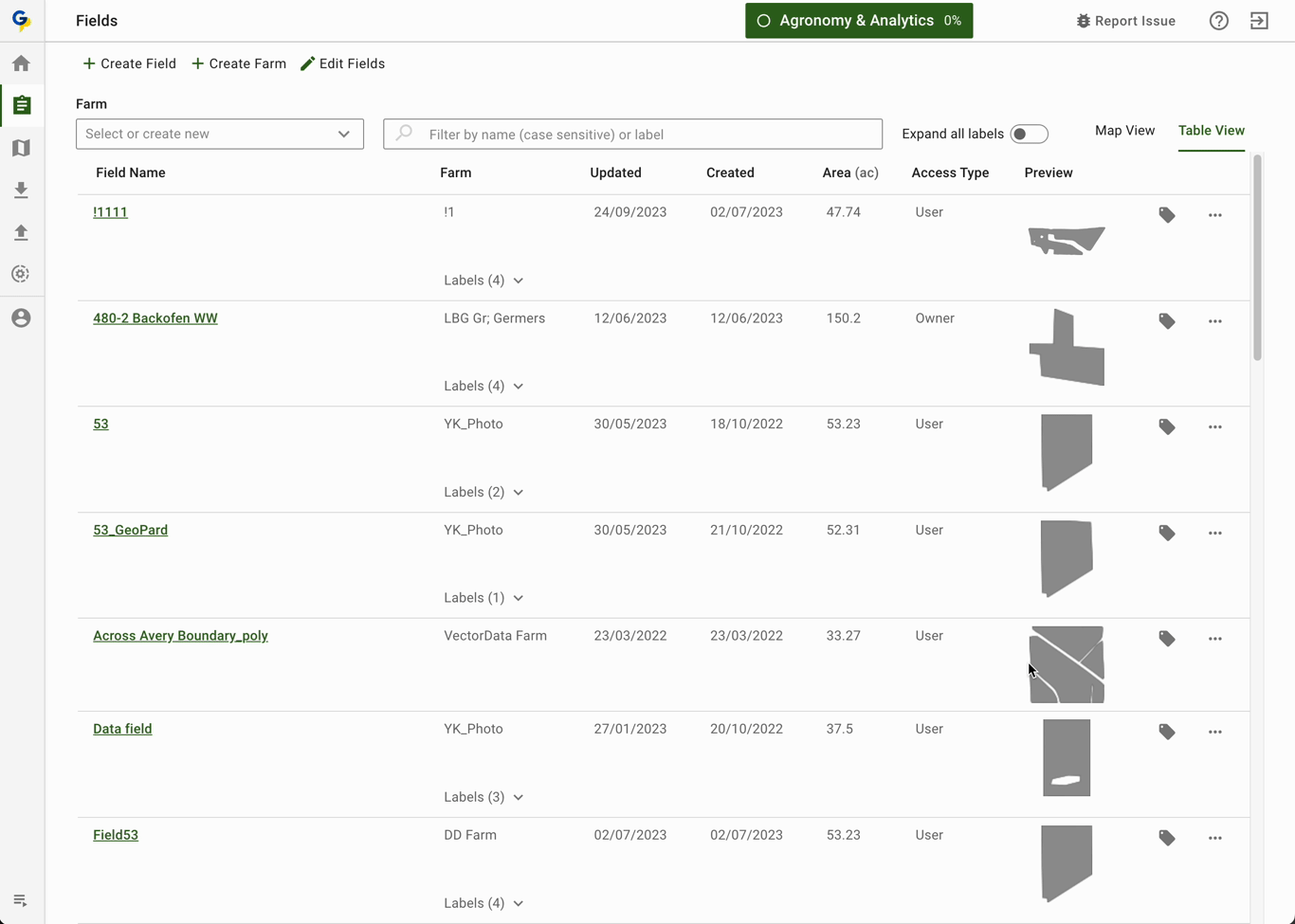Click the upload icon in the sidebar
This screenshot has height=924, width=1295.
21,232
